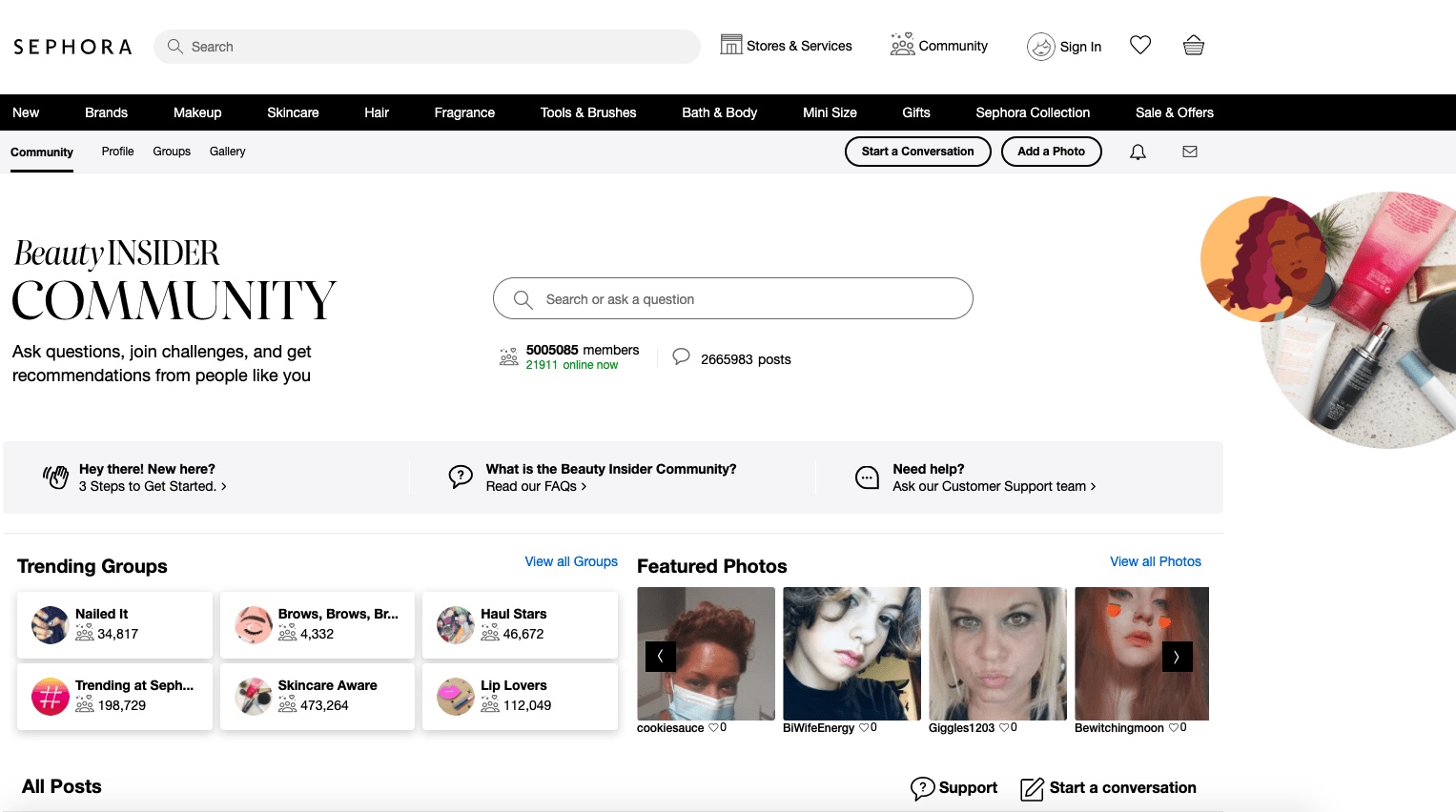Screen dimensions: 1456x812
Task: Open Giggles1203 featured photo
Action: click(997, 654)
